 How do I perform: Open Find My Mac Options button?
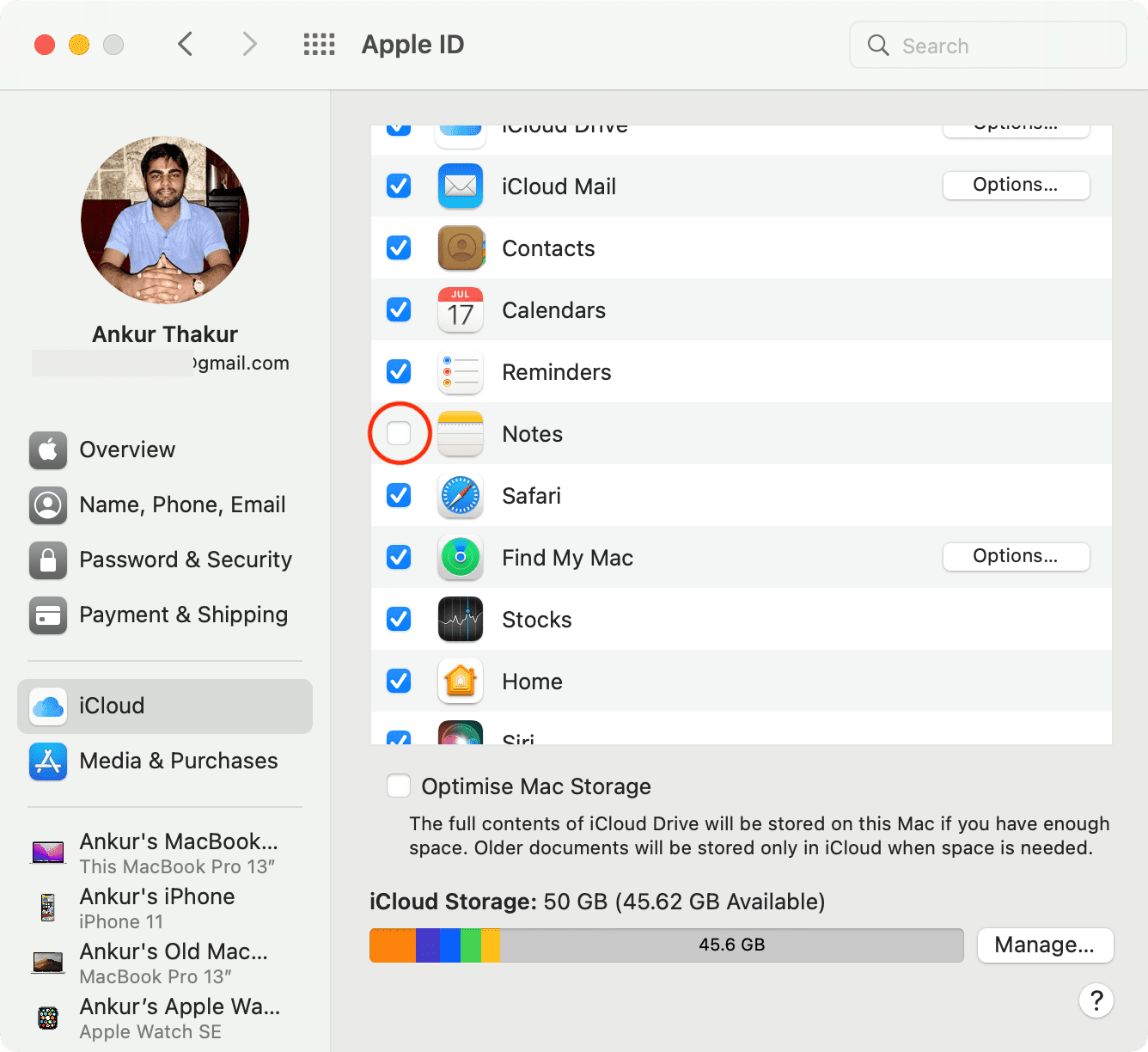1016,556
